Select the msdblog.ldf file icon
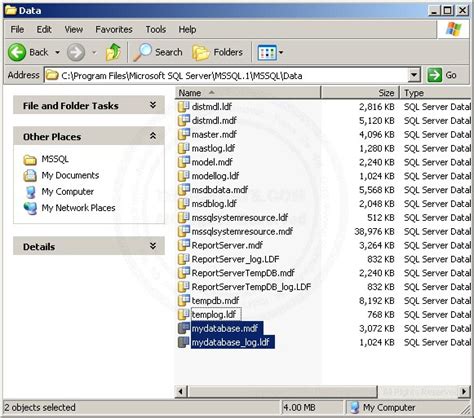474x418 pixels. pos(184,203)
